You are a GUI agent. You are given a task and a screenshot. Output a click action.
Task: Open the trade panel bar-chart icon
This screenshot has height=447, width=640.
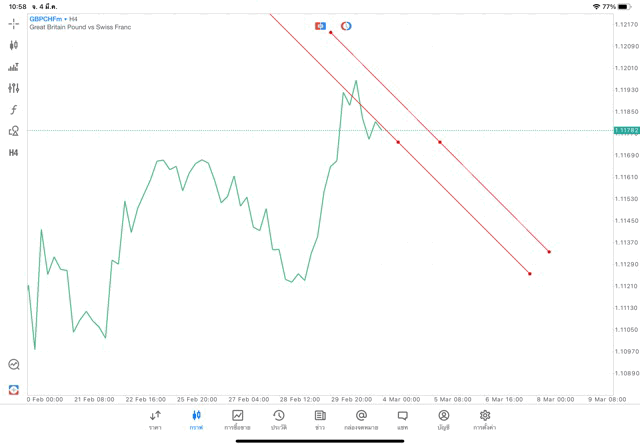coord(14,67)
